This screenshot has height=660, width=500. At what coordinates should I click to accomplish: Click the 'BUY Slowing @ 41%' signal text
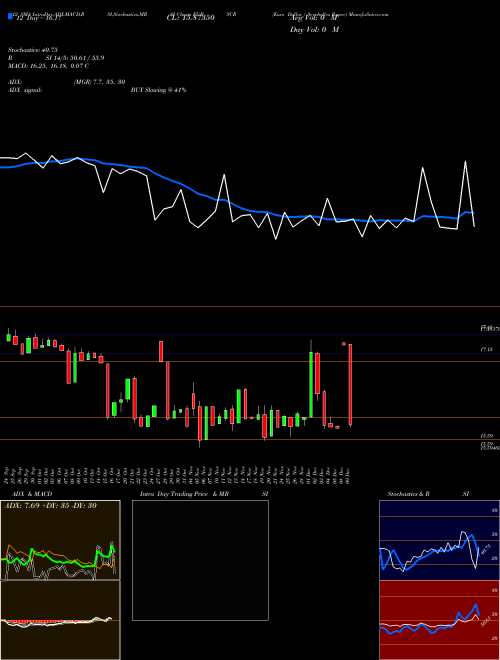(159, 90)
